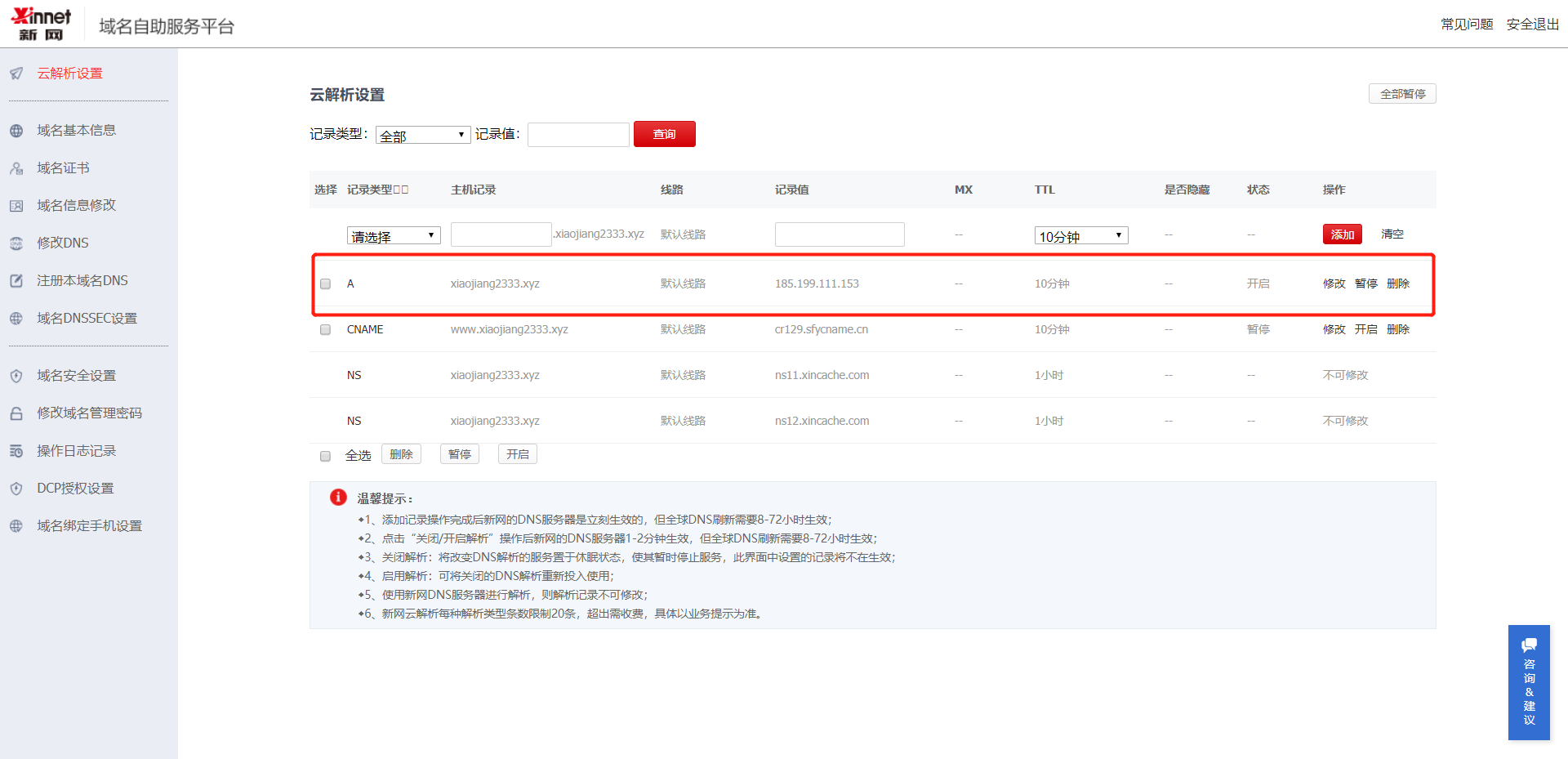Click the shield icon beside 域名安全设置
The image size is (1568, 759).
click(16, 376)
